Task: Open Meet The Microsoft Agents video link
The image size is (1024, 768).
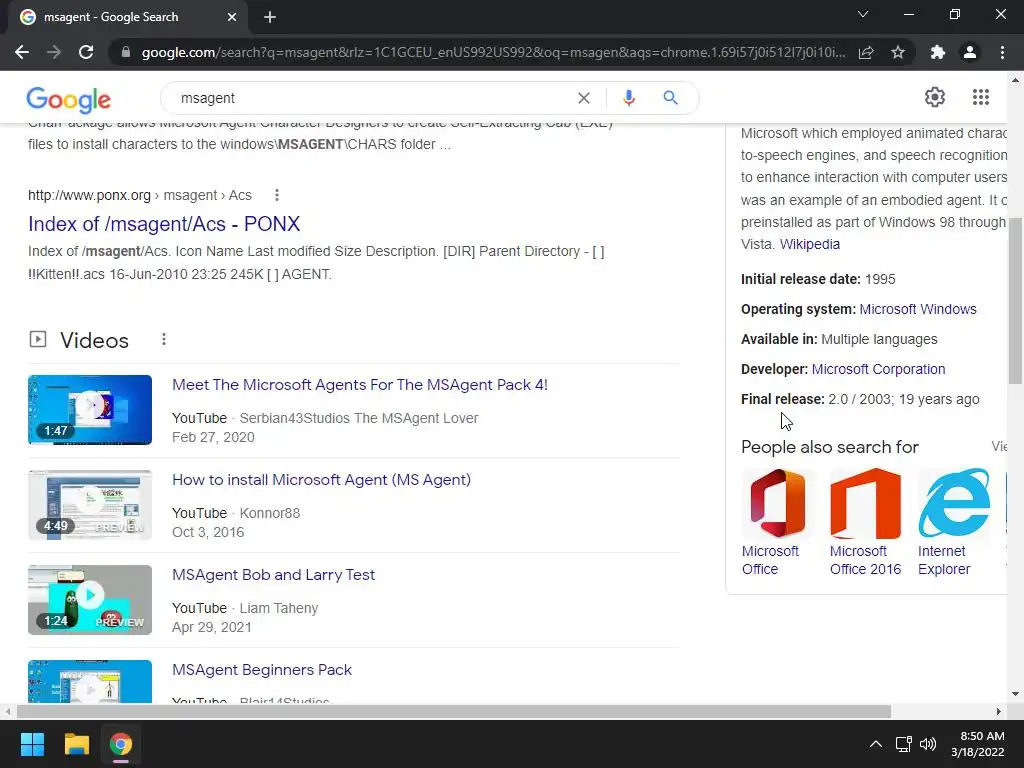Action: [x=360, y=385]
